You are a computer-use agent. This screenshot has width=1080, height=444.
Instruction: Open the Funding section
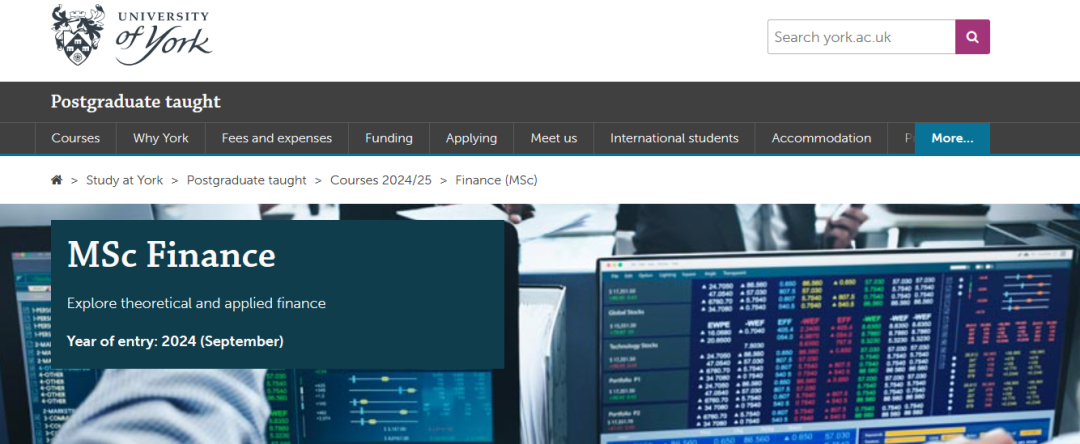389,138
